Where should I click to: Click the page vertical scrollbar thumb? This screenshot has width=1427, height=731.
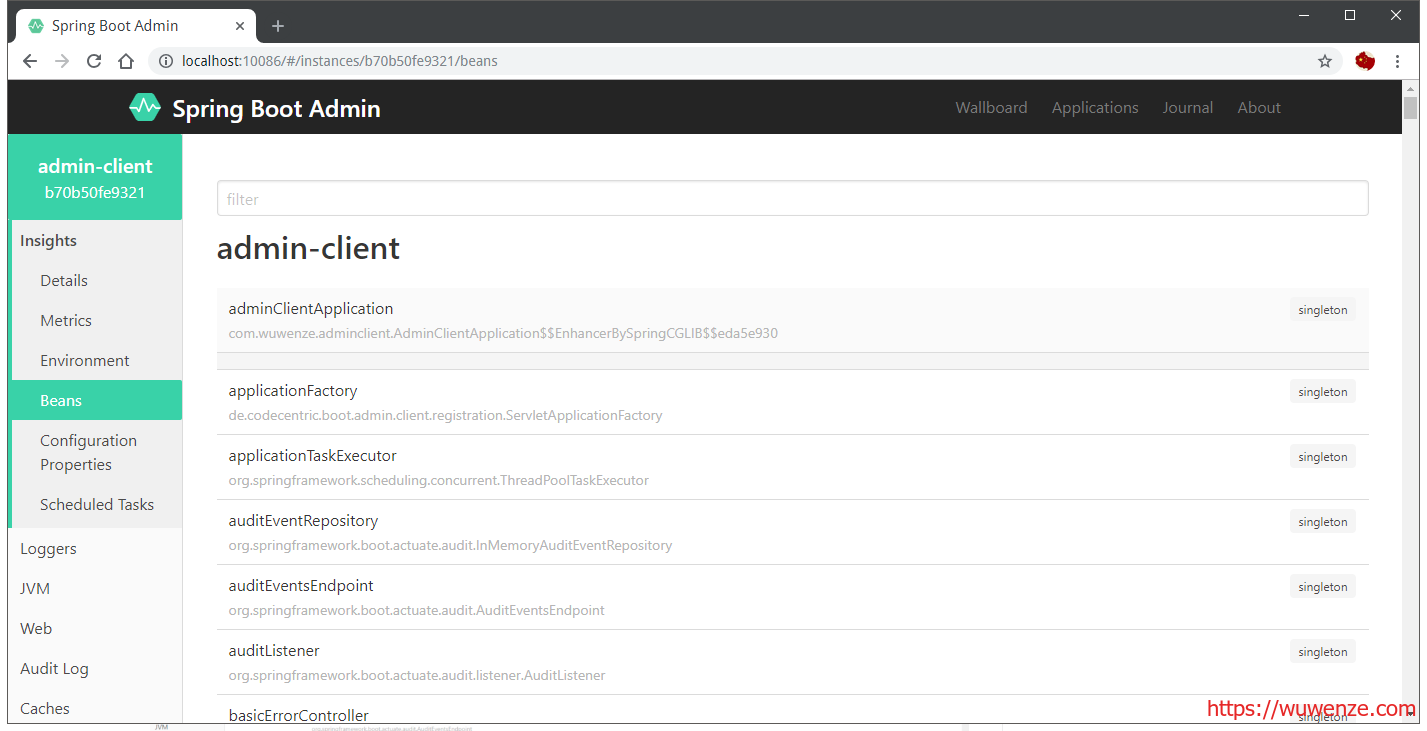pos(1410,107)
